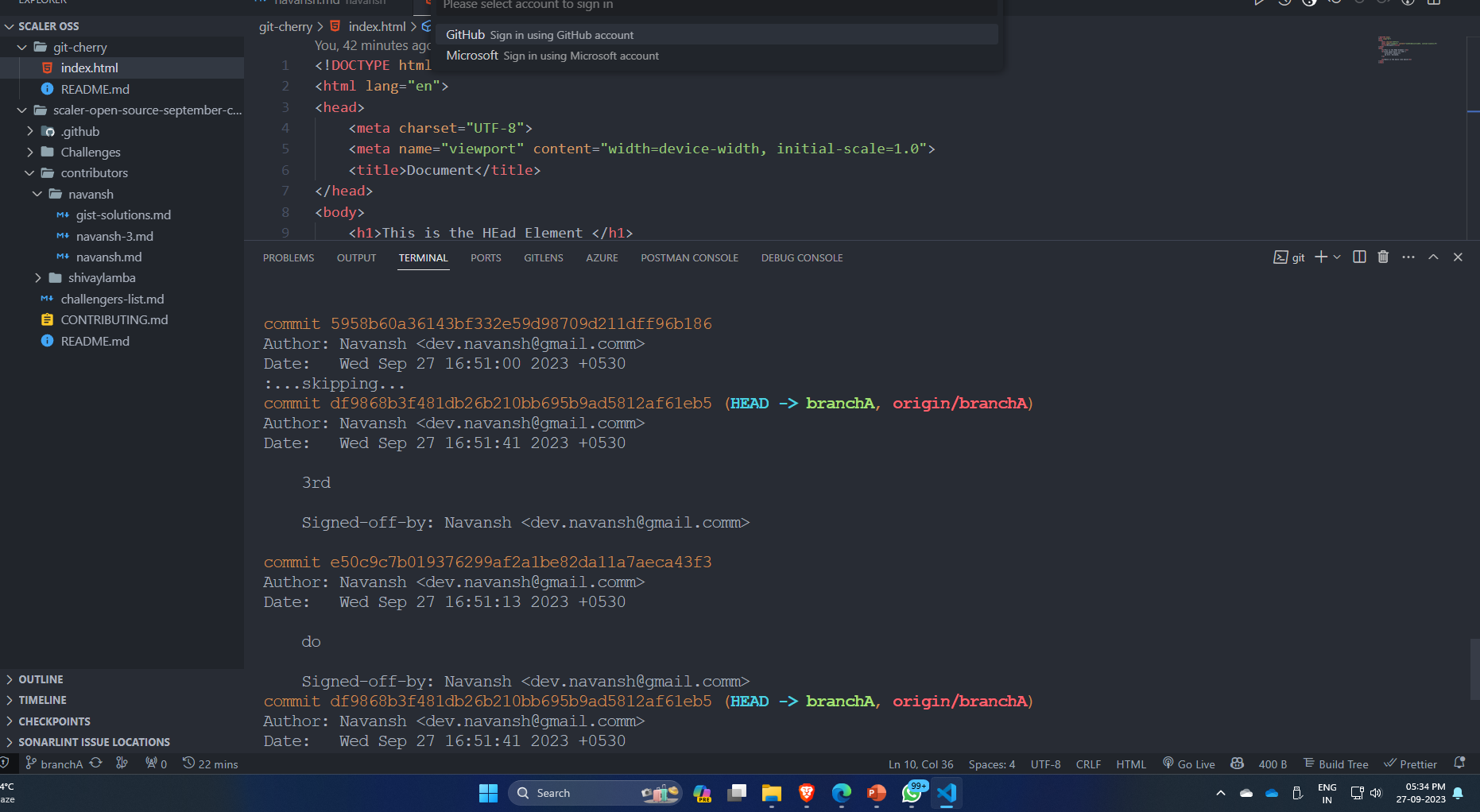Open a new terminal with the plus icon

1319,257
